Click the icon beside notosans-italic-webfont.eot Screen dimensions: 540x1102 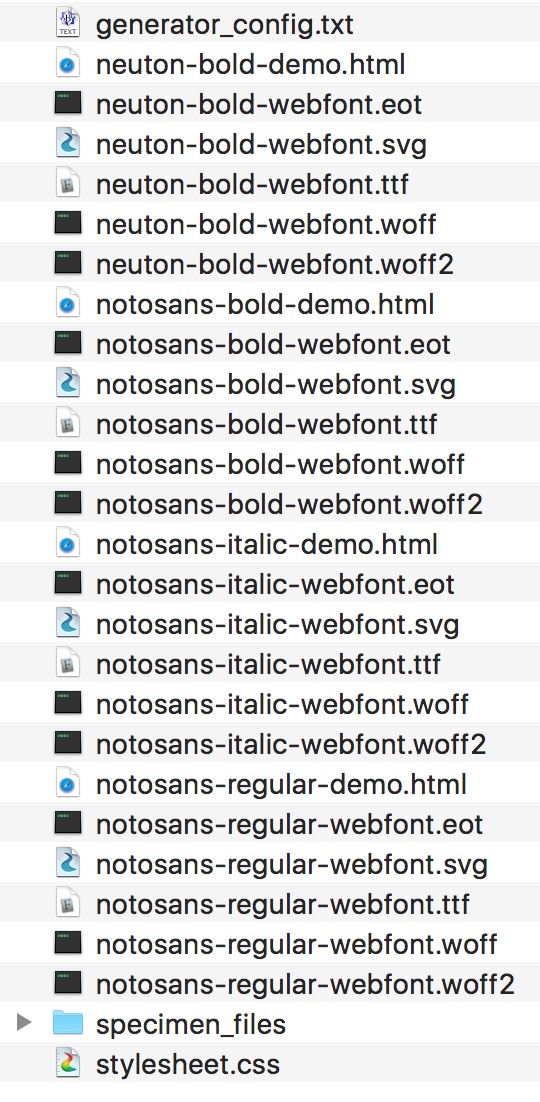click(x=68, y=585)
